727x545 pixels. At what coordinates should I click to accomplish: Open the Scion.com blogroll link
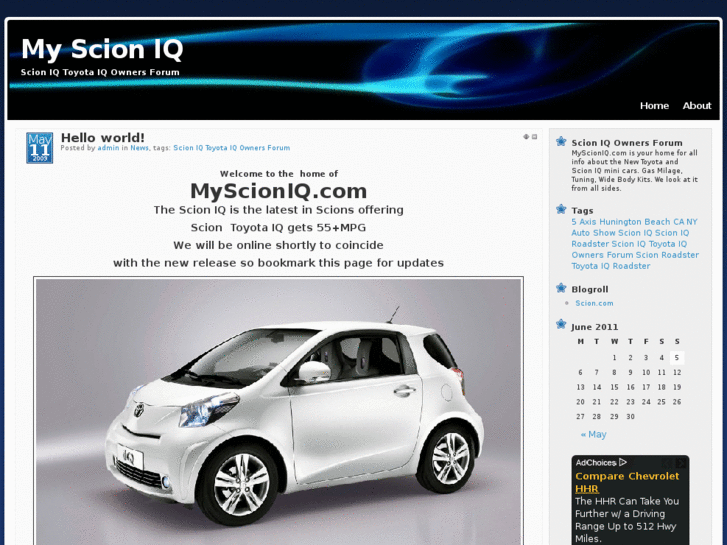[x=594, y=303]
